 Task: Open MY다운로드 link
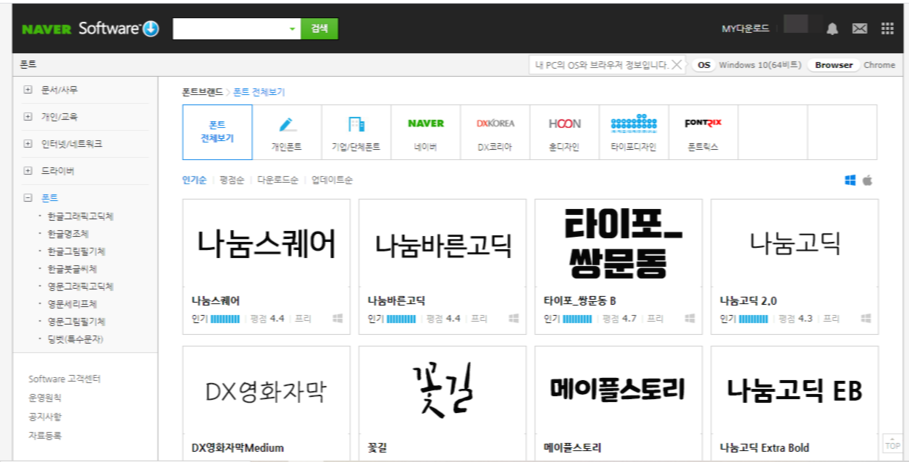pos(745,28)
